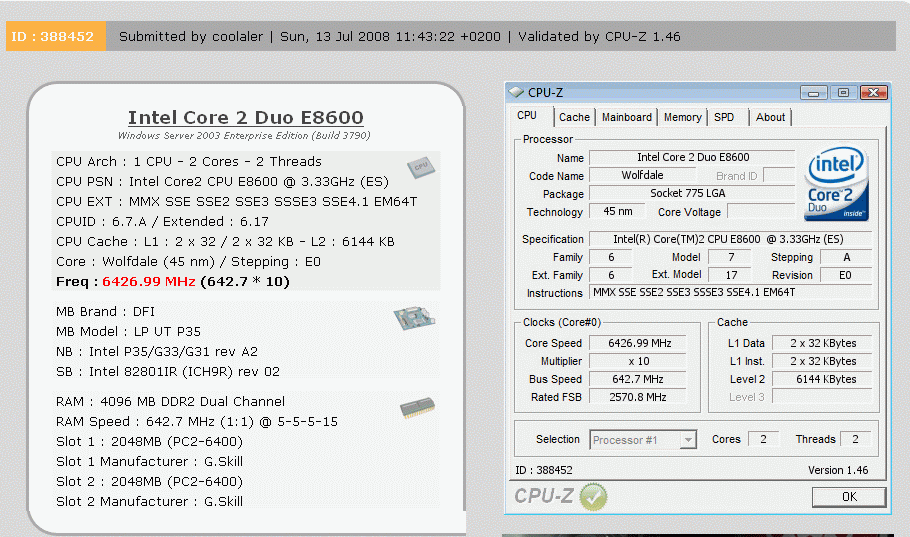The width and height of the screenshot is (910, 537).
Task: Click the Core Speed value field
Action: tap(639, 343)
